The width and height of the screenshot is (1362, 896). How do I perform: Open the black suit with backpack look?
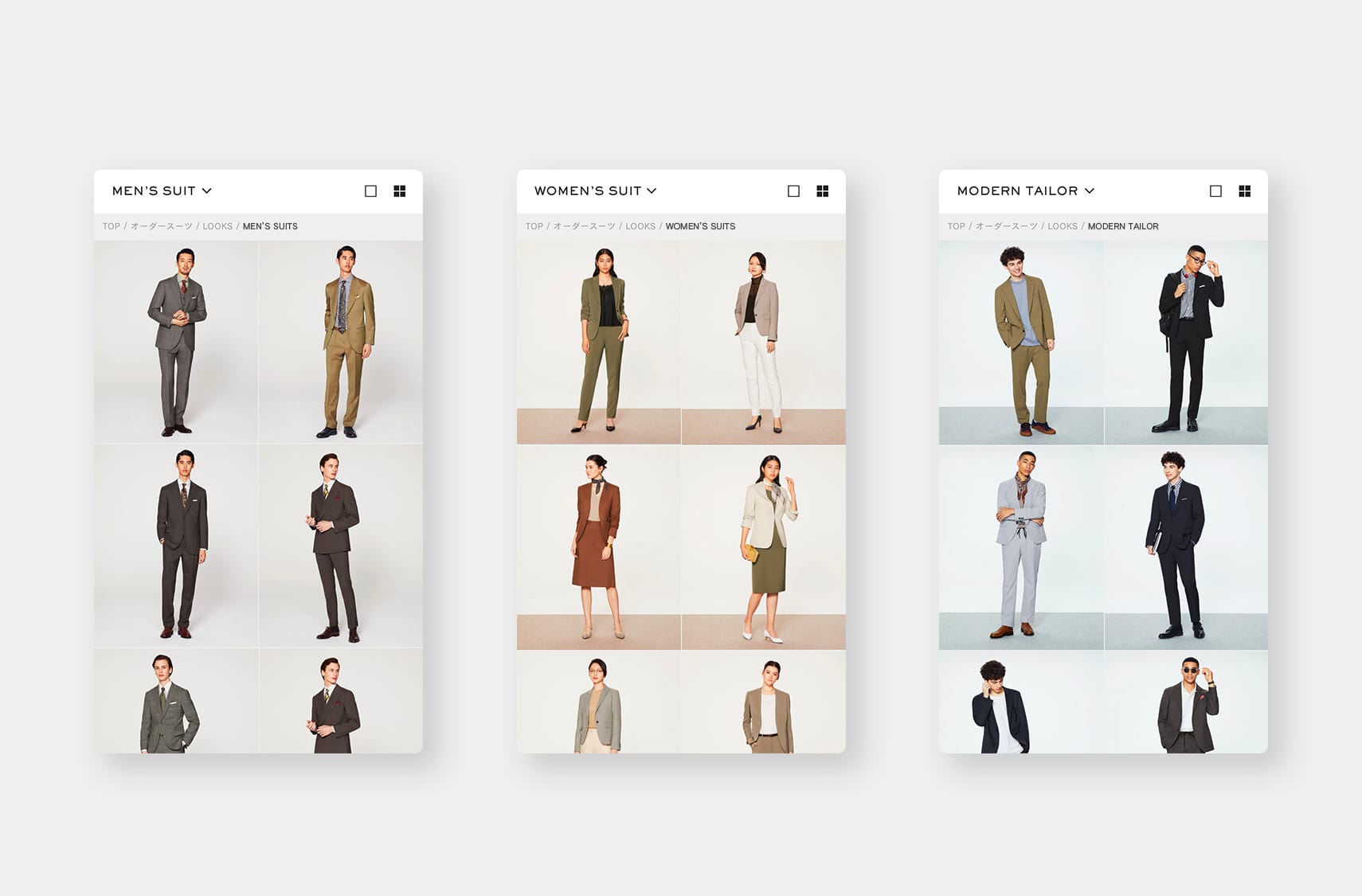click(x=1186, y=342)
